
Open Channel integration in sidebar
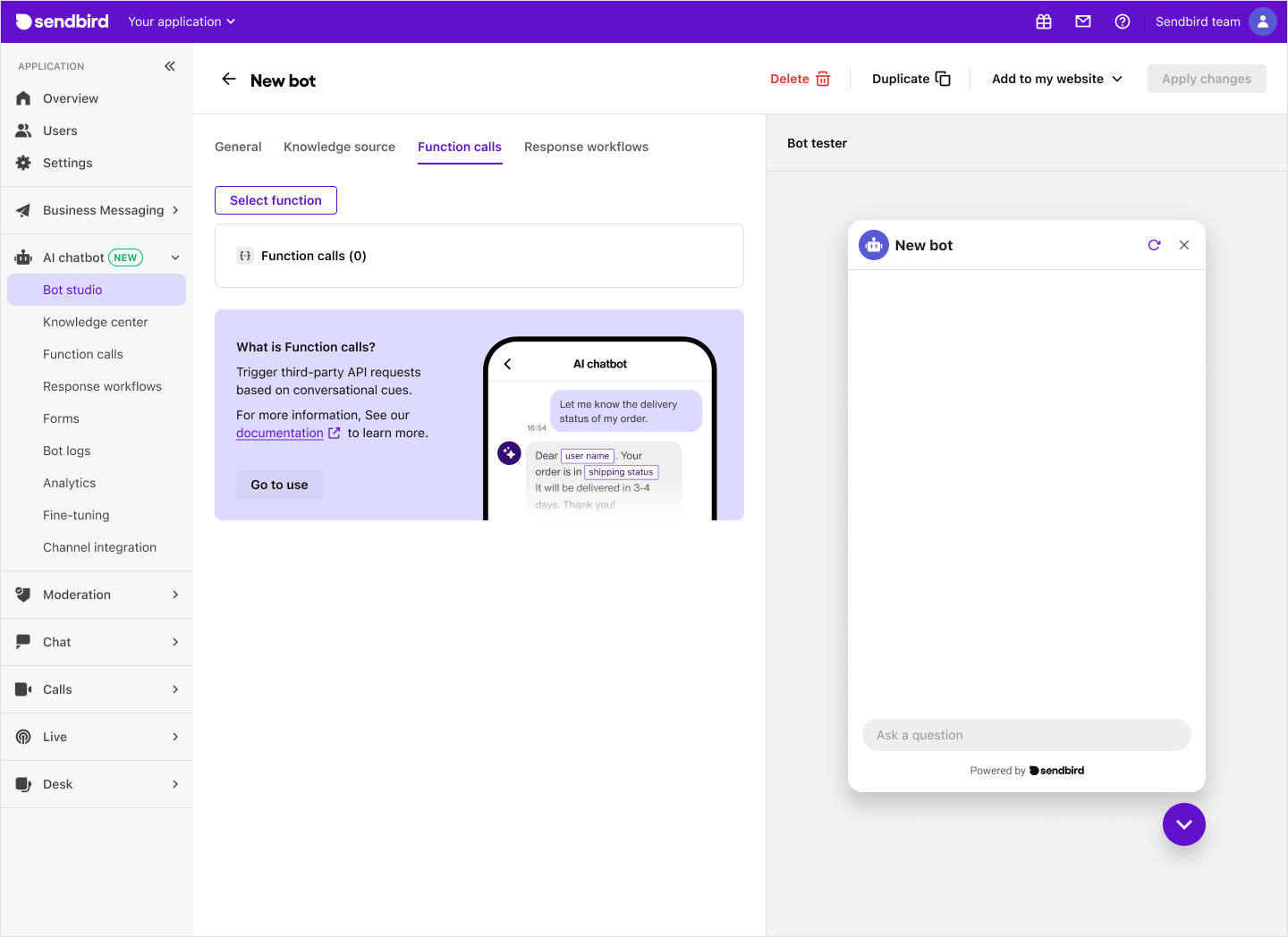[x=97, y=547]
